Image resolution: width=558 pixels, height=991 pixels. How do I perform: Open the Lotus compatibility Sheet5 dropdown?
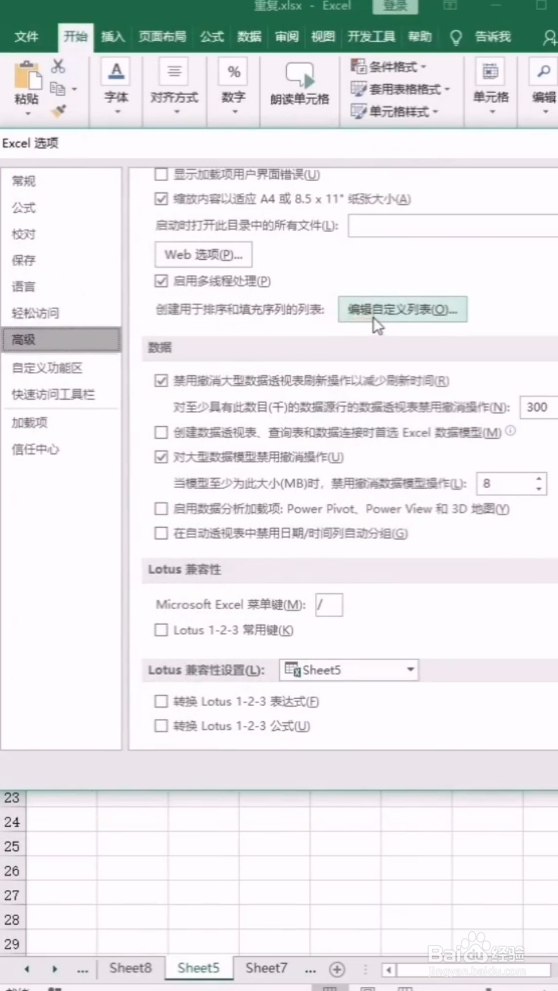tap(349, 670)
